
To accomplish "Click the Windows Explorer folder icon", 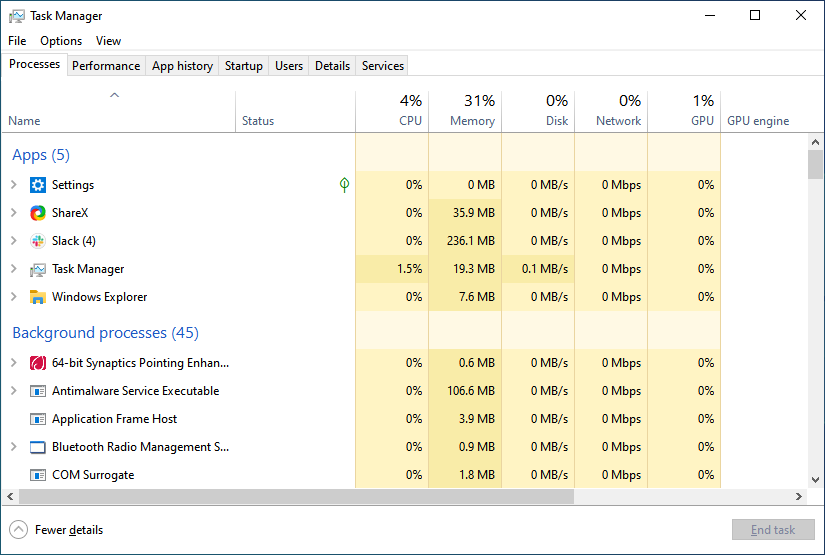I will (x=38, y=297).
